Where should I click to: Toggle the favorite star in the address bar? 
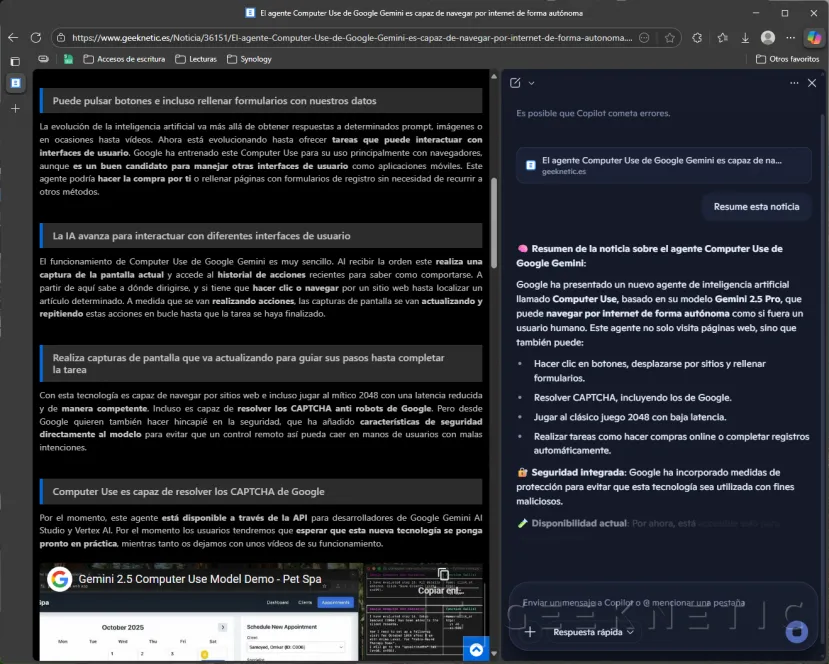[670, 38]
